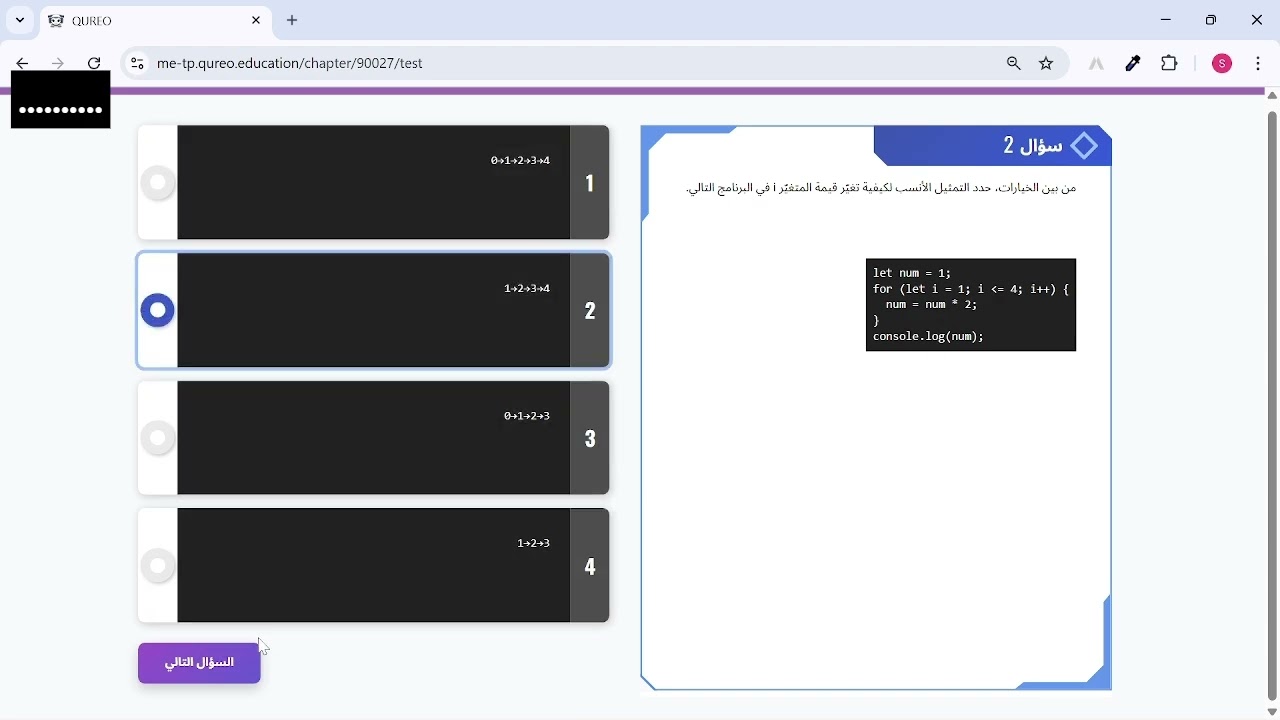
Task: Click the zoom magnifier icon
Action: [1015, 64]
